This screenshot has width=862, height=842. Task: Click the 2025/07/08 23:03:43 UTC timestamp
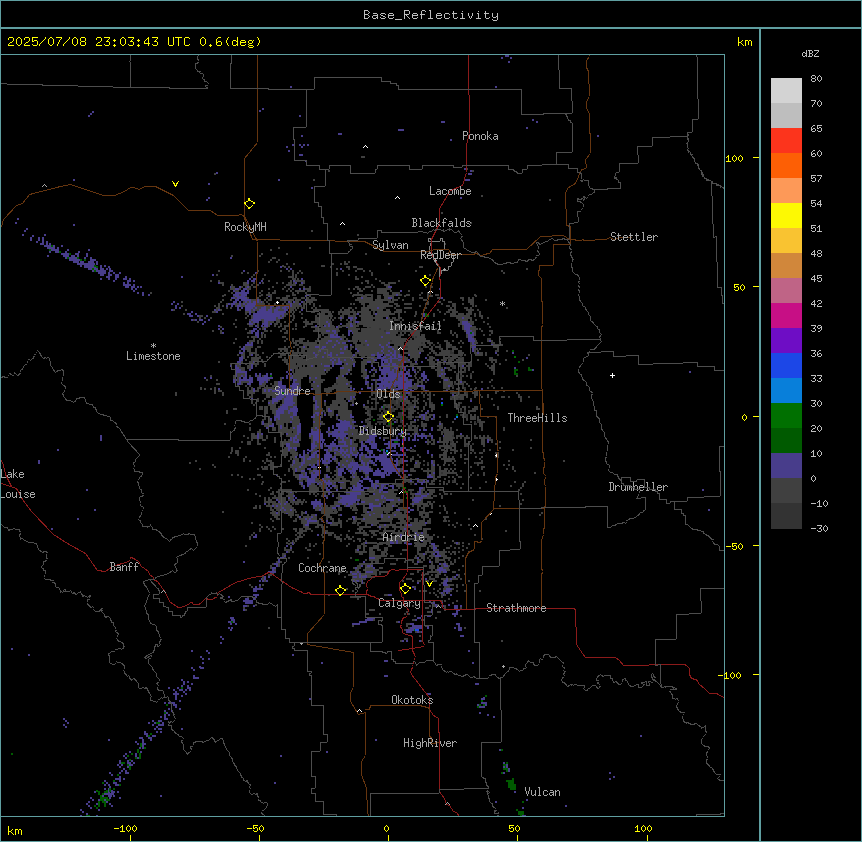99,42
